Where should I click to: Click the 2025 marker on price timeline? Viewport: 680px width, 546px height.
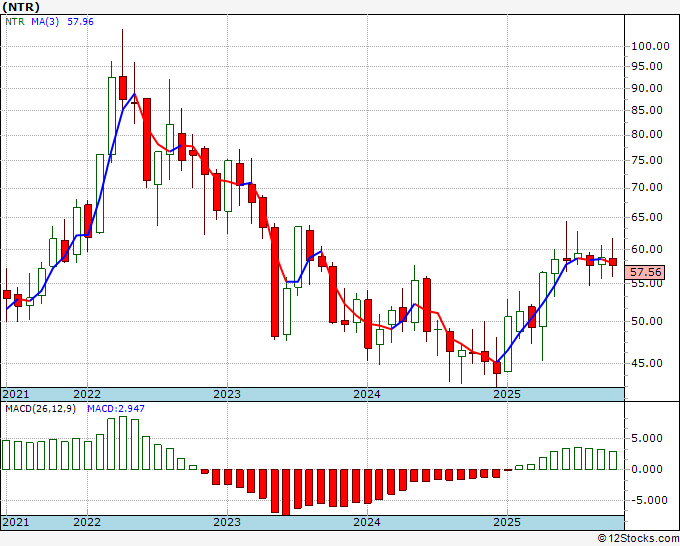507,394
